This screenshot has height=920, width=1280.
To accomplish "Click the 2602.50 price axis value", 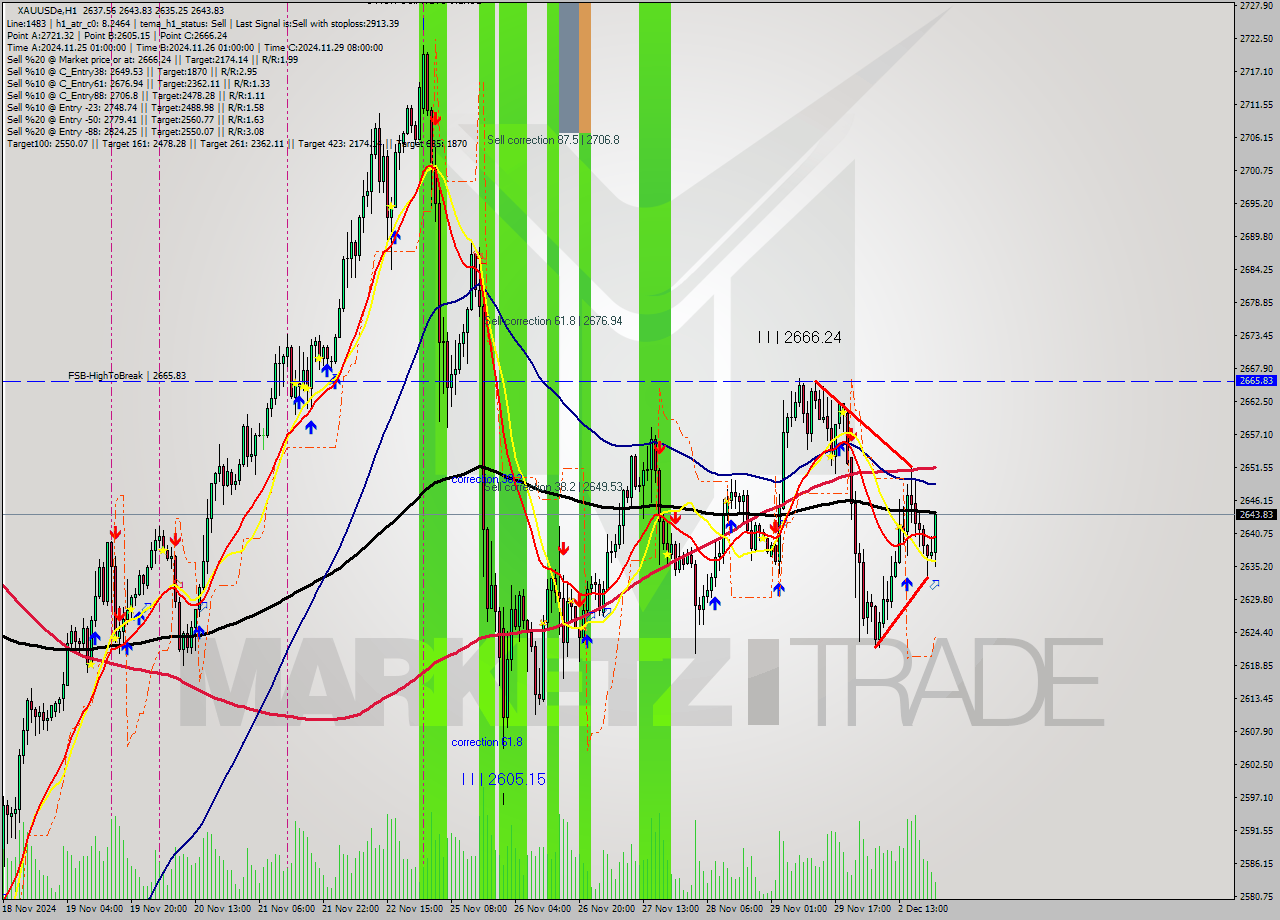I will pyautogui.click(x=1256, y=764).
